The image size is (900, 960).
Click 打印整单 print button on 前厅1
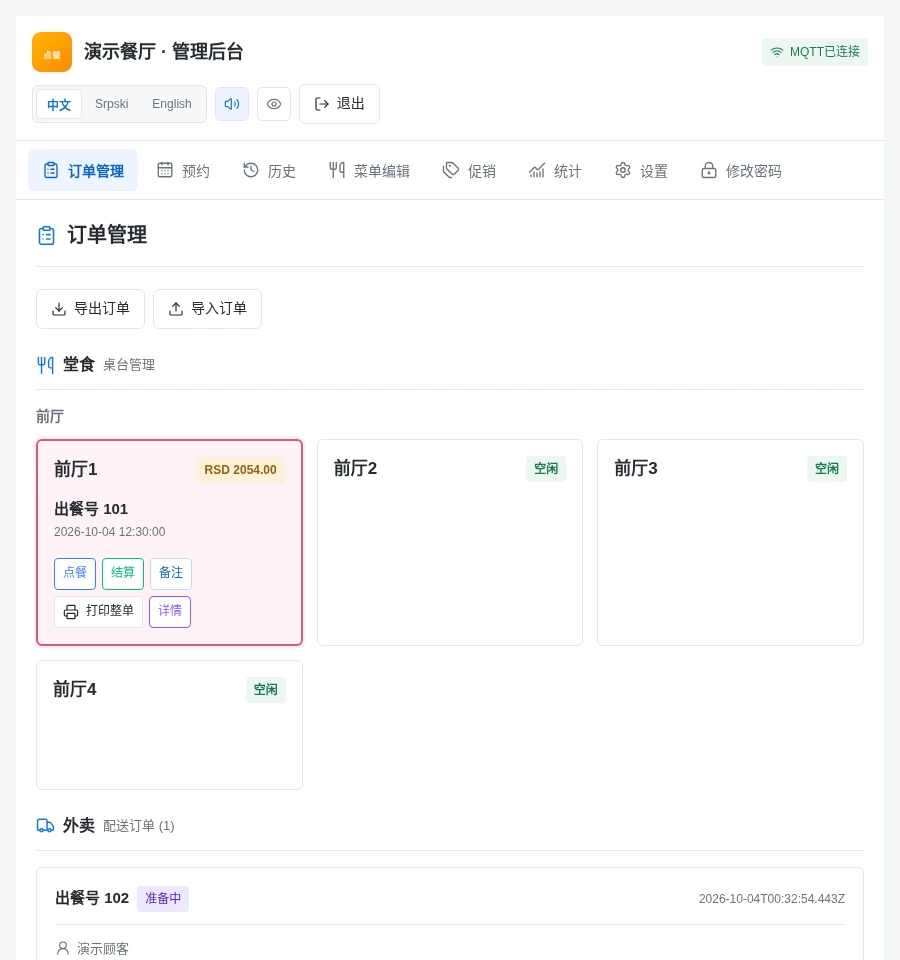pyautogui.click(x=99, y=612)
